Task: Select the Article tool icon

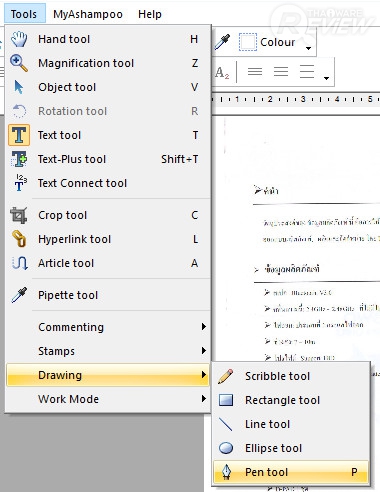Action: click(20, 263)
